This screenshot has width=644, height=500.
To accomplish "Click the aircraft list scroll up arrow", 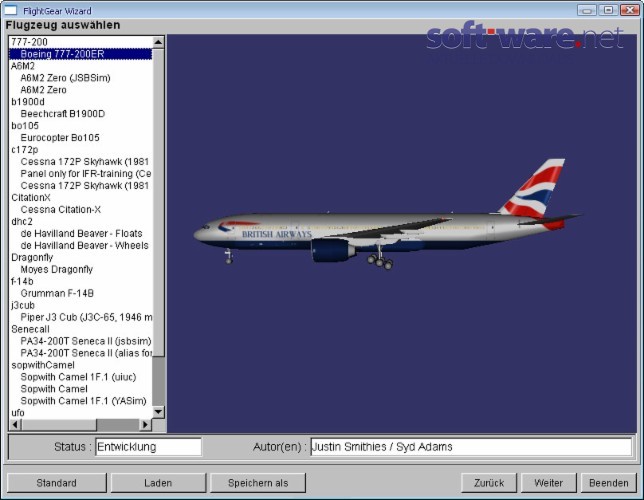I will pos(158,42).
